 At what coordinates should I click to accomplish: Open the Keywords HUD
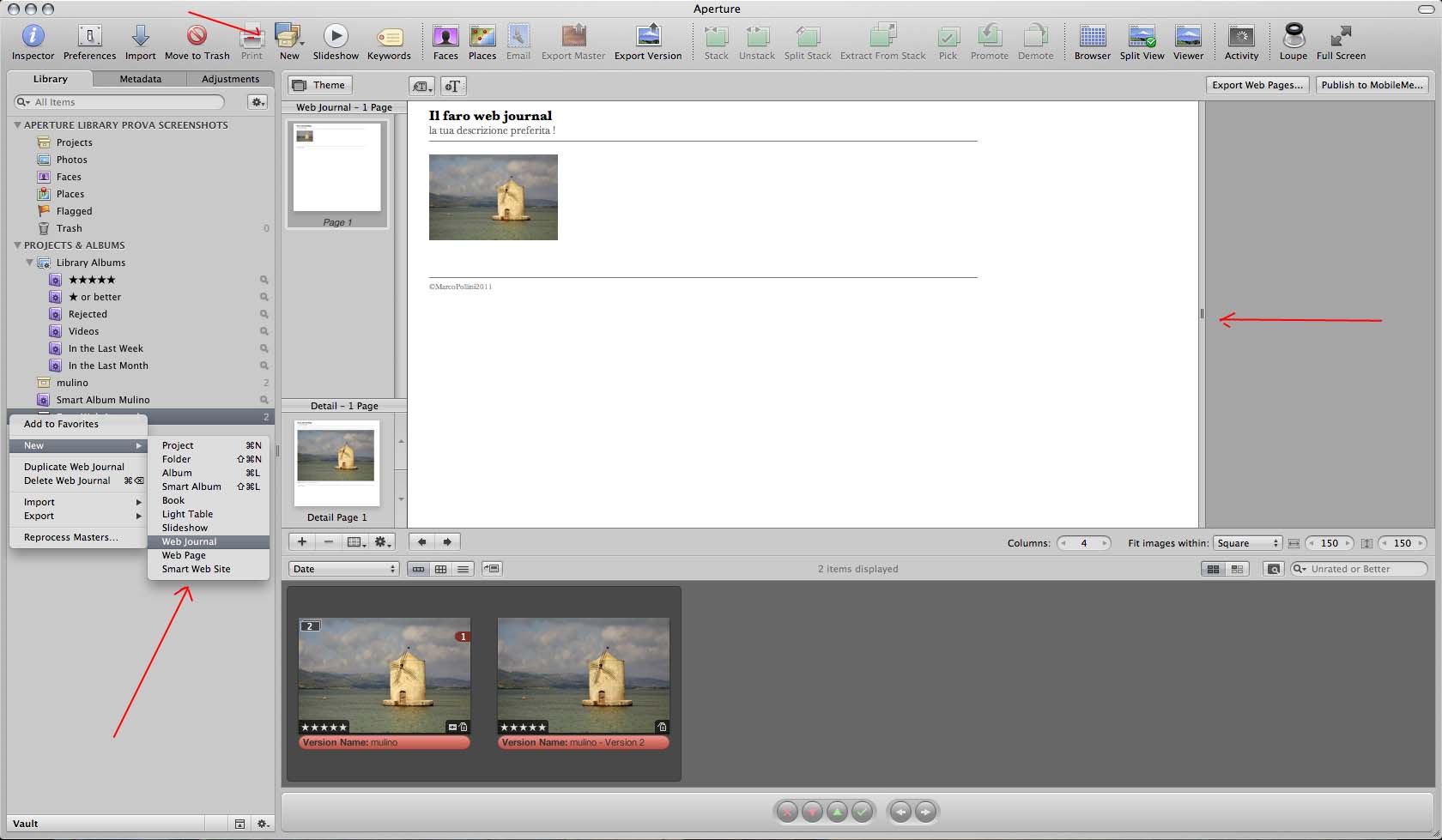coord(389,42)
